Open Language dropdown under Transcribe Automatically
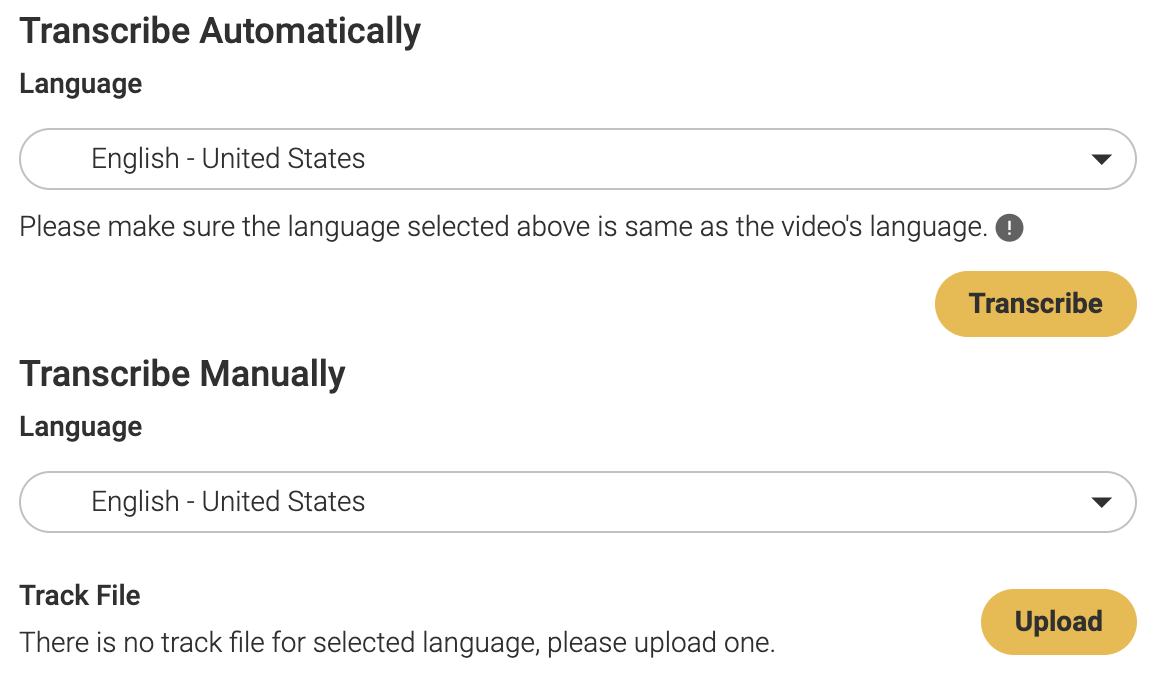The image size is (1150, 682). point(577,159)
